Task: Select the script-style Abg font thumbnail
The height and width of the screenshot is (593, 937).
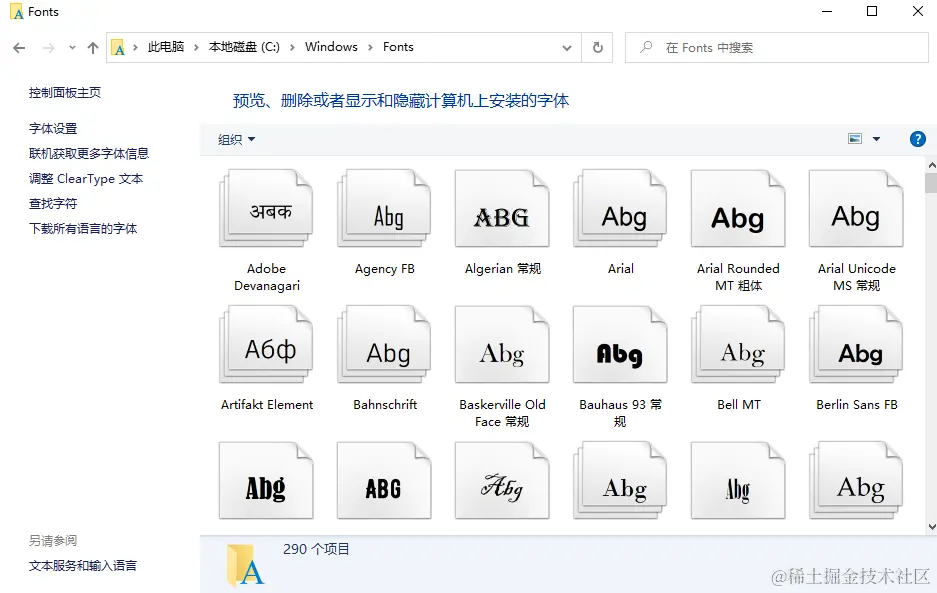Action: click(x=502, y=480)
